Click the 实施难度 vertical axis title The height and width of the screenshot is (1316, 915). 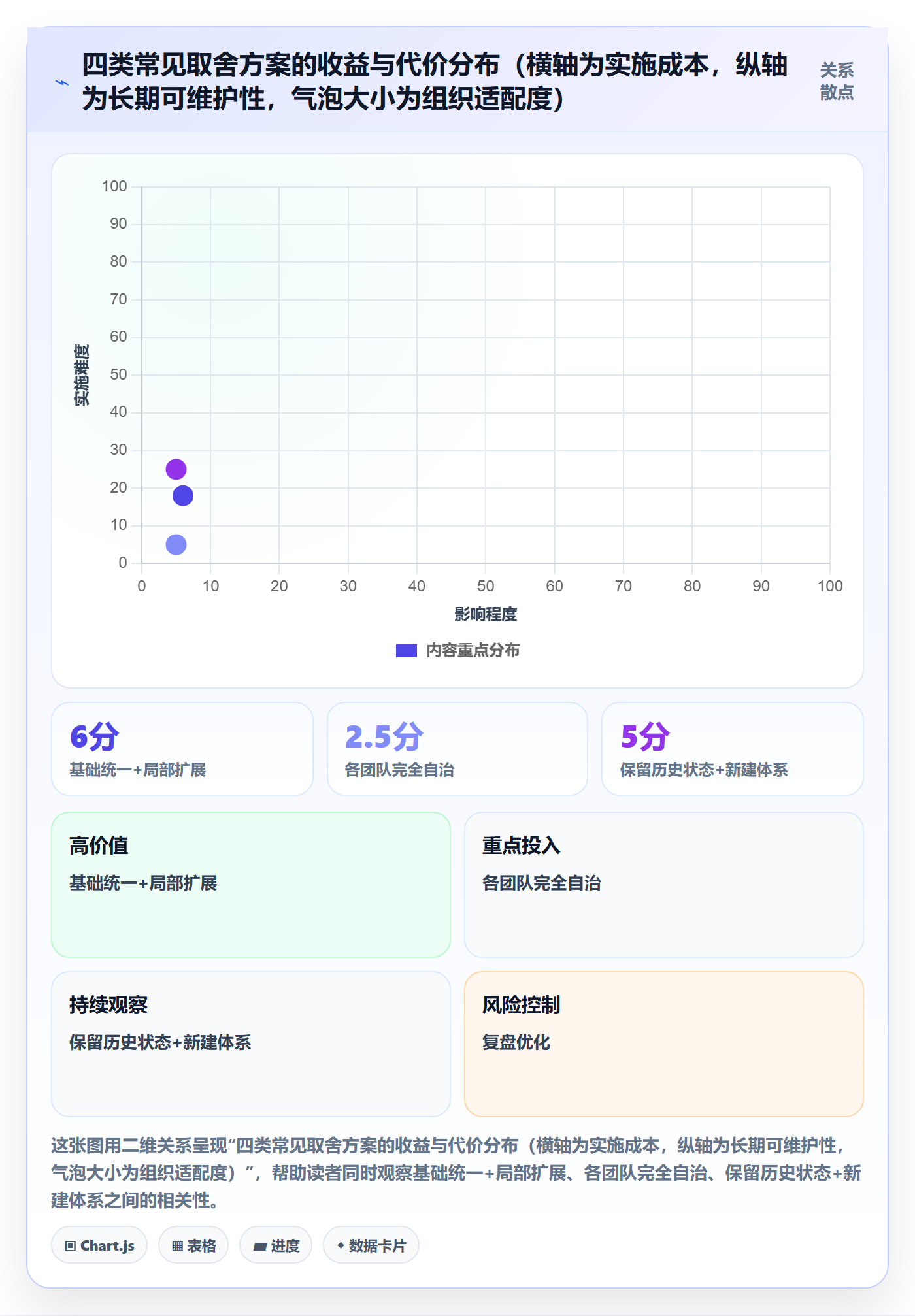pos(82,375)
